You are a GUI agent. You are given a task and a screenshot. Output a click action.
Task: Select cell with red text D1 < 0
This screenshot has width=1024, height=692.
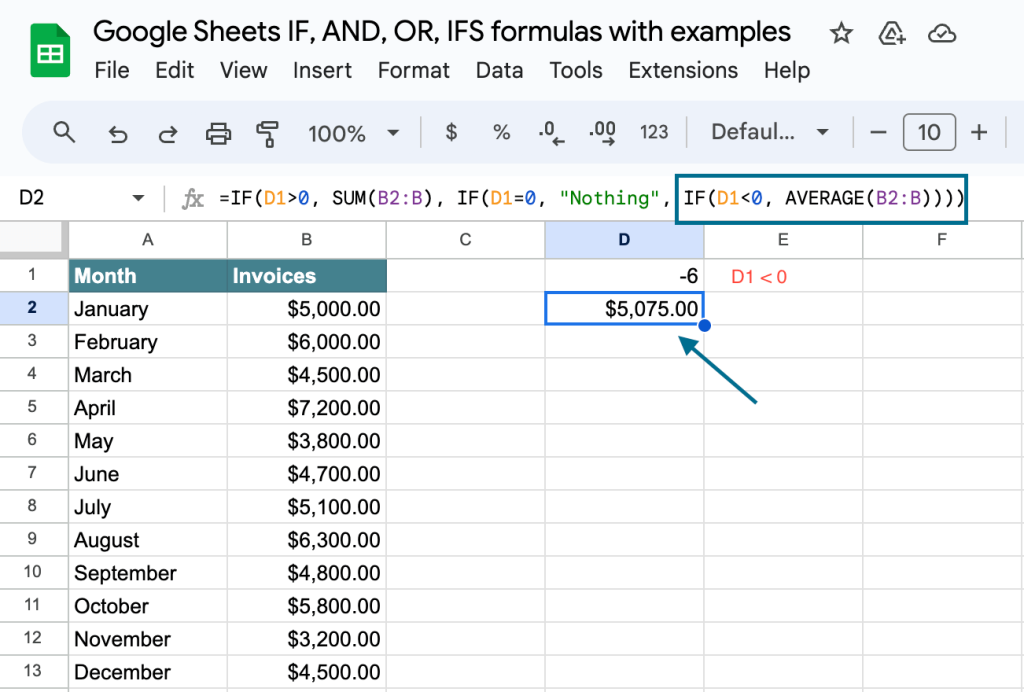[x=783, y=275]
